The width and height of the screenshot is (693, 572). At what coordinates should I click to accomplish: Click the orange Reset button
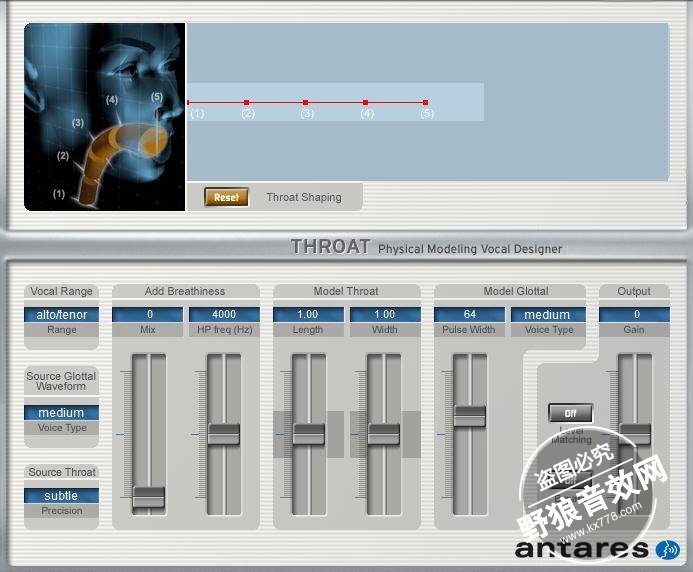[226, 197]
